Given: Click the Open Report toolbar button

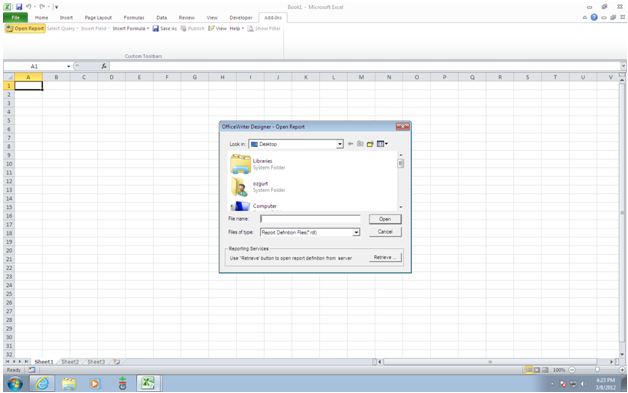Looking at the screenshot, I should (x=25, y=28).
